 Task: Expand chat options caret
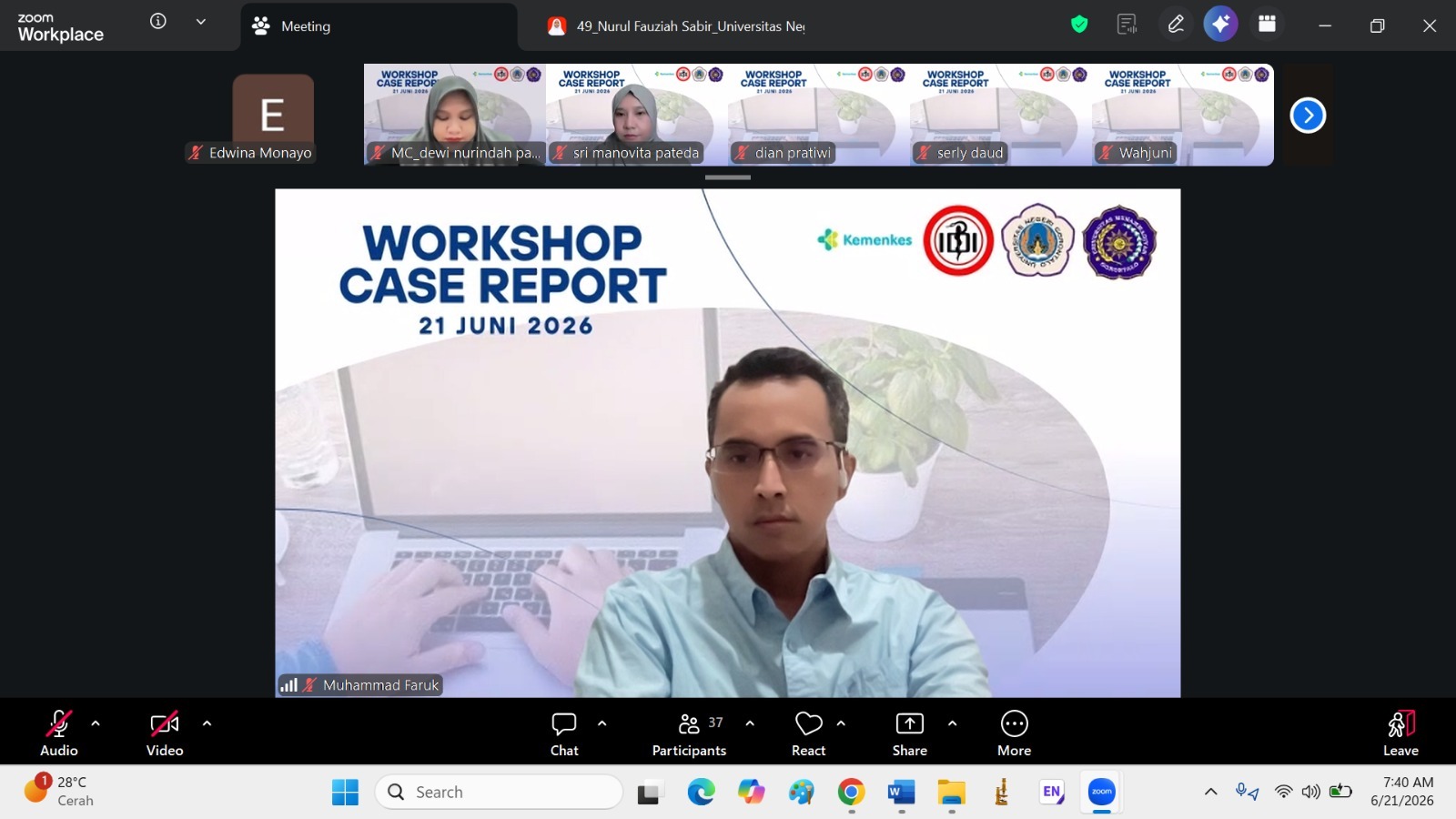click(x=602, y=723)
